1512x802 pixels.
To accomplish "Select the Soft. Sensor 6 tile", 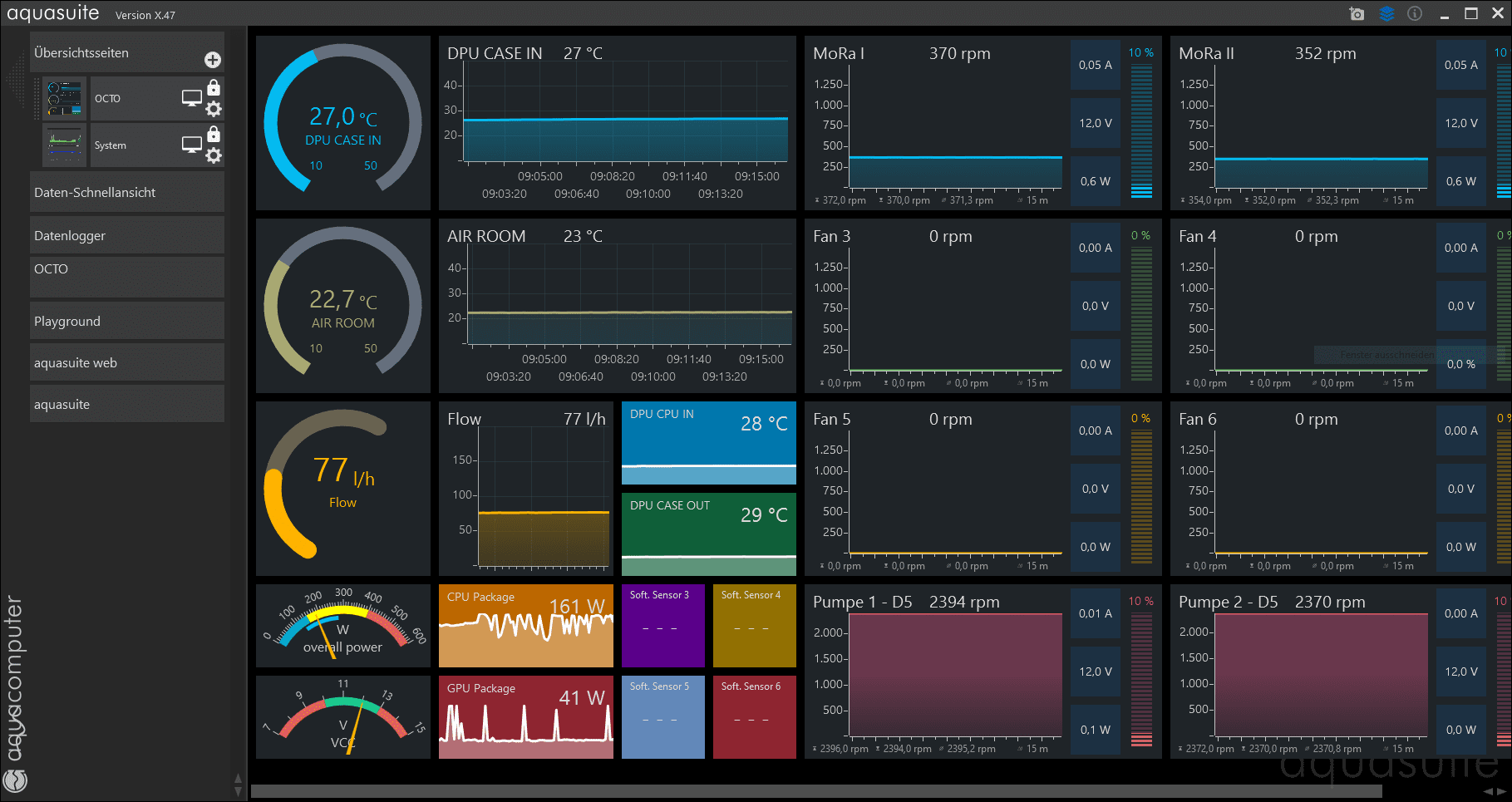I will click(x=755, y=717).
